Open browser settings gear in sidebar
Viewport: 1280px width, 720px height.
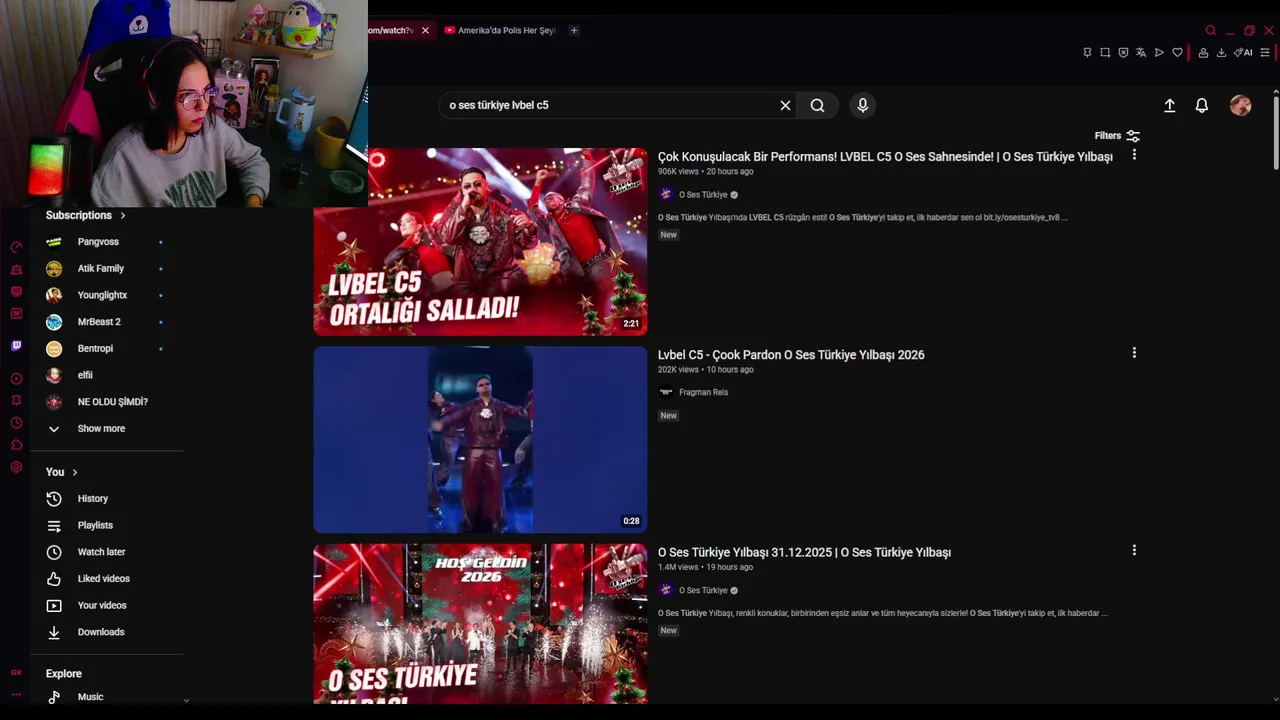(x=16, y=467)
